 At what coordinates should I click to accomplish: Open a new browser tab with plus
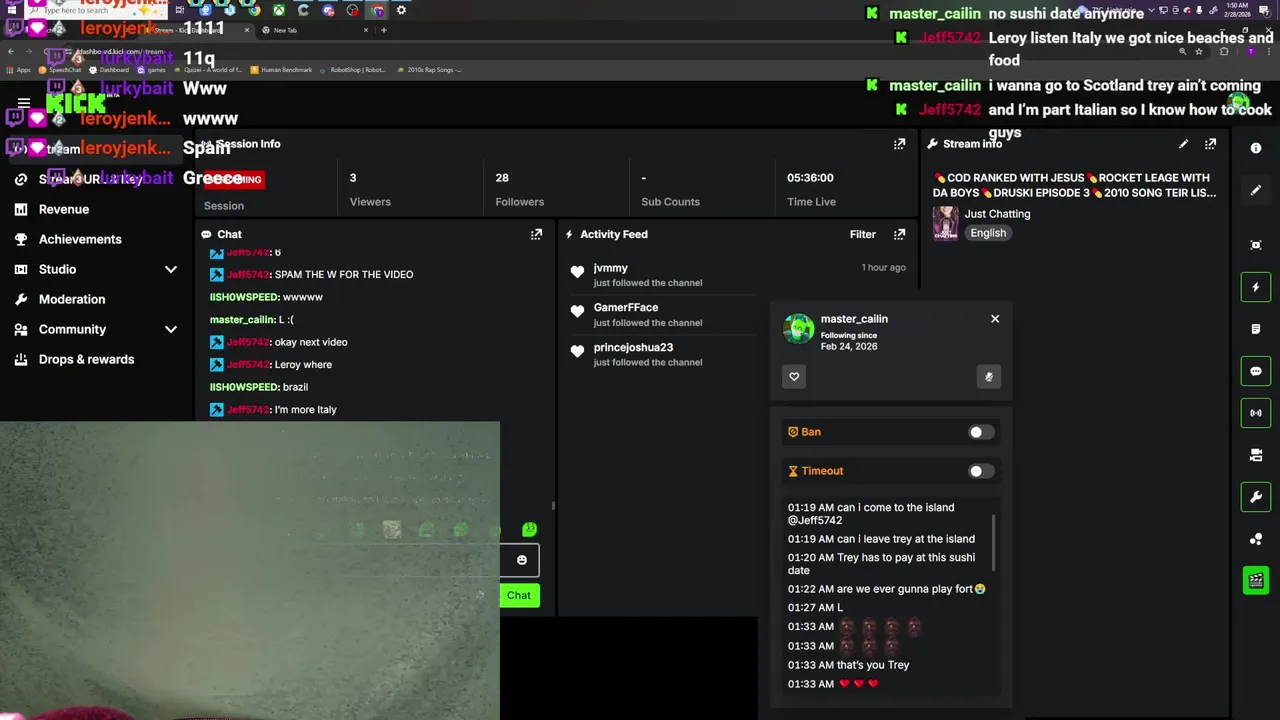click(x=384, y=30)
